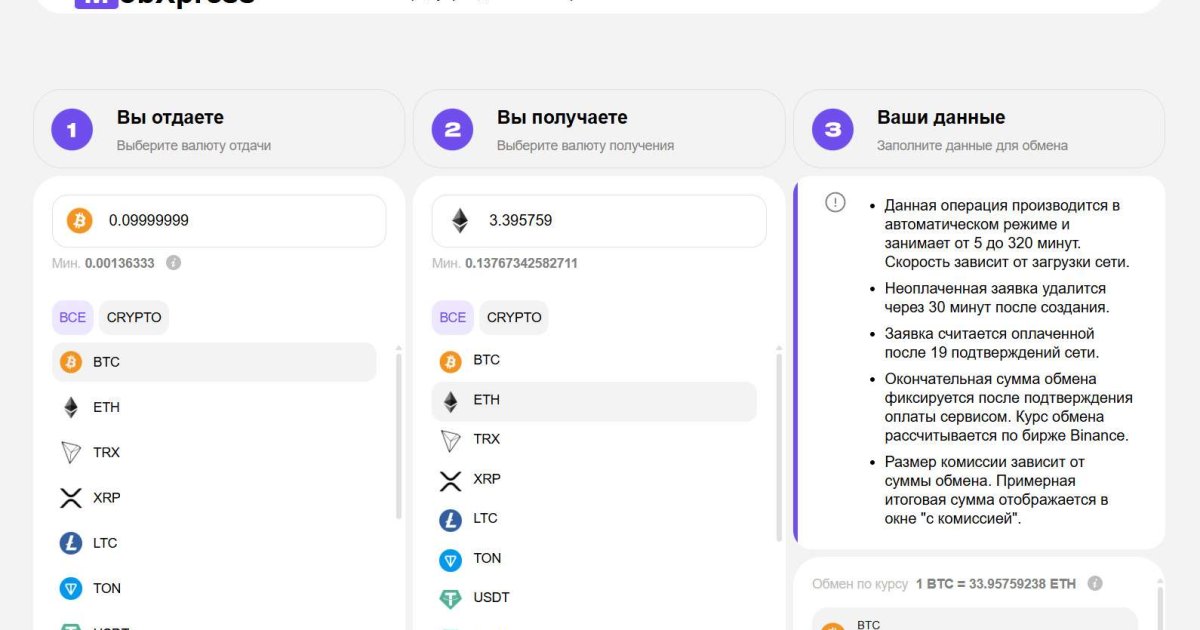
Task: Click the receive currency list scrollbar
Action: tap(779, 445)
